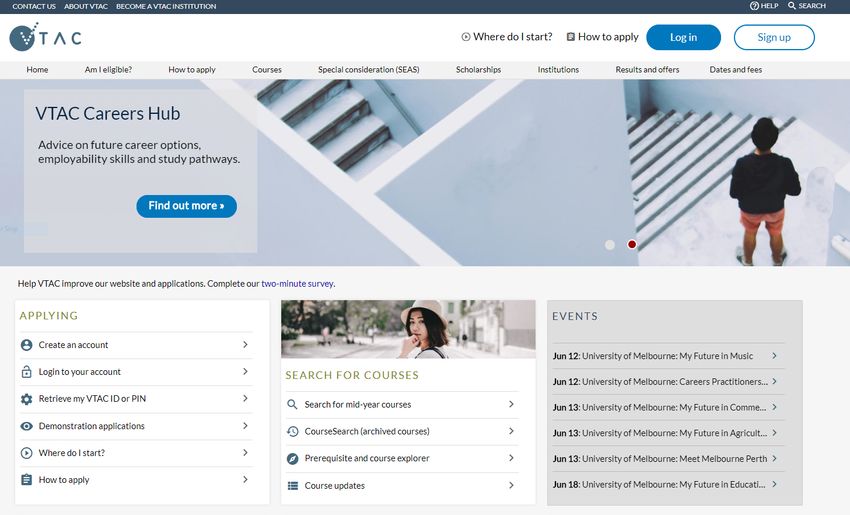850x515 pixels.
Task: Click the person icon next to Create an account
Action: pyautogui.click(x=26, y=345)
